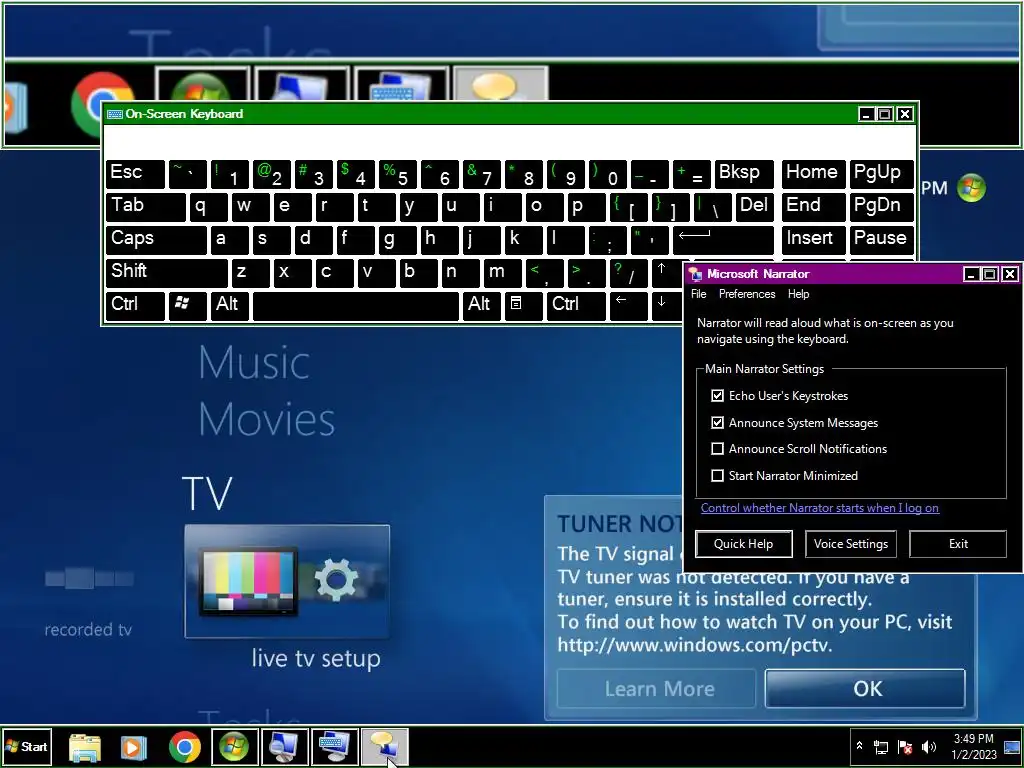Click Media Center green Windows logo
Image resolution: width=1024 pixels, height=768 pixels.
tap(971, 188)
